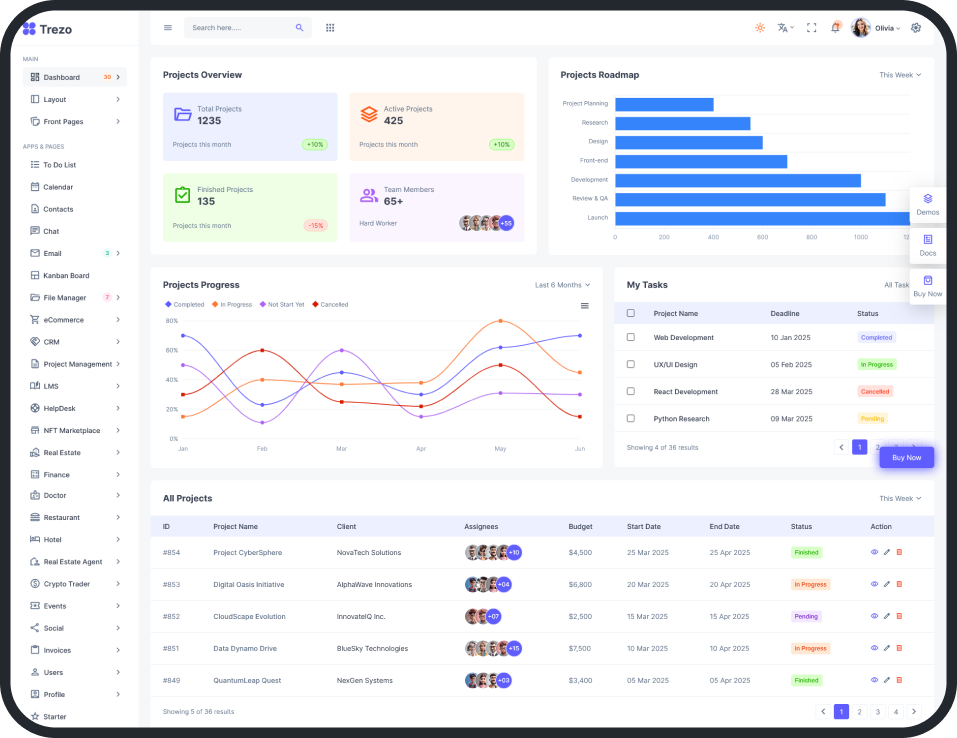Delete QuantumLeap Quest using the trash icon
957x738 pixels.
coord(899,679)
